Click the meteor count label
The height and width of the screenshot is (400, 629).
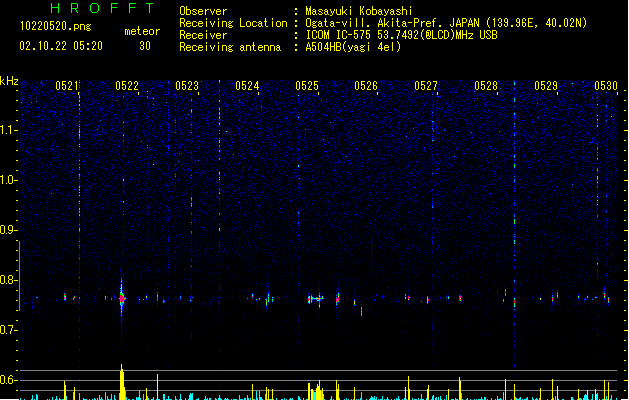coord(142,31)
